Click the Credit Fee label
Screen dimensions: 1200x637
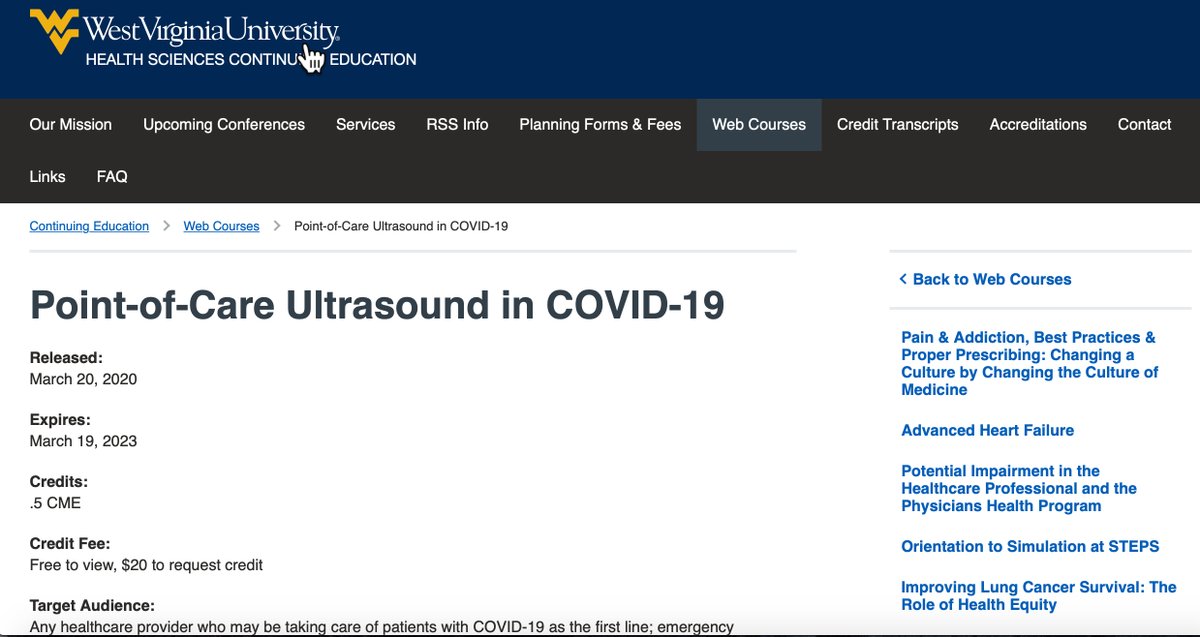pos(70,543)
